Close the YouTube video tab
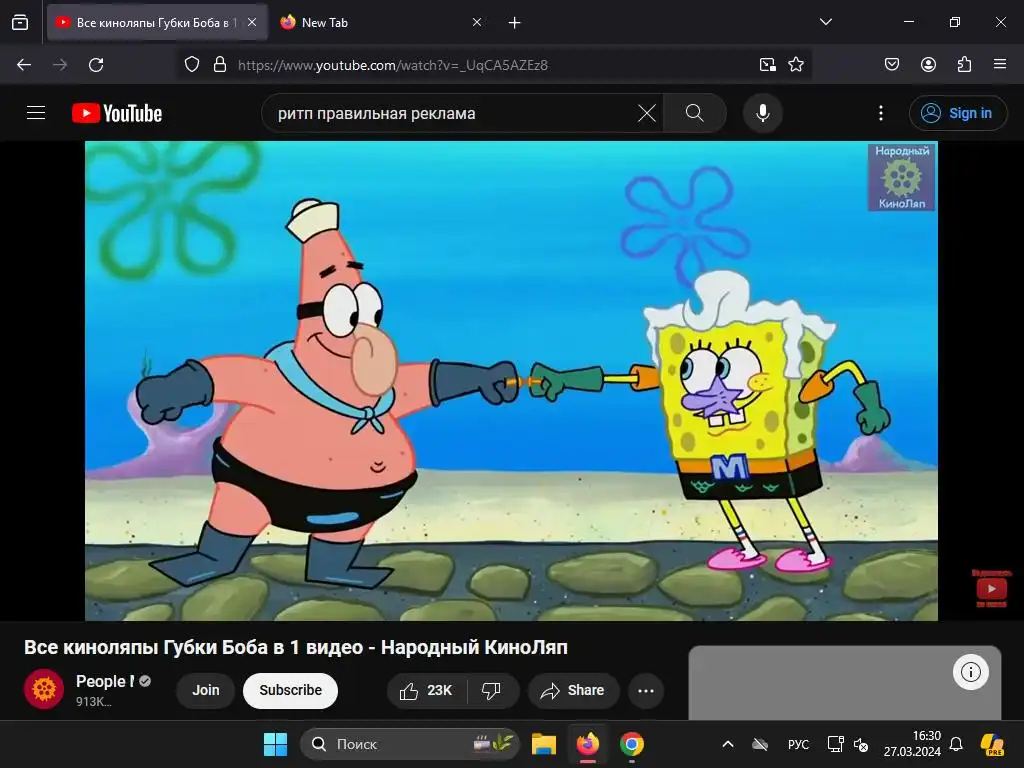Viewport: 1024px width, 768px height. tap(252, 22)
